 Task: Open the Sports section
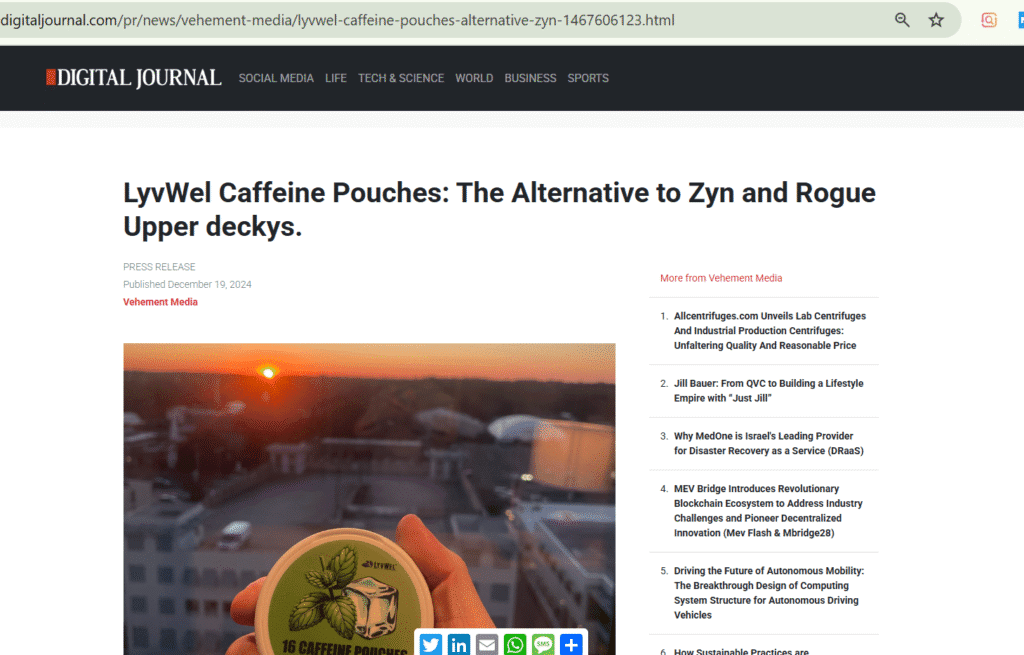click(x=588, y=78)
